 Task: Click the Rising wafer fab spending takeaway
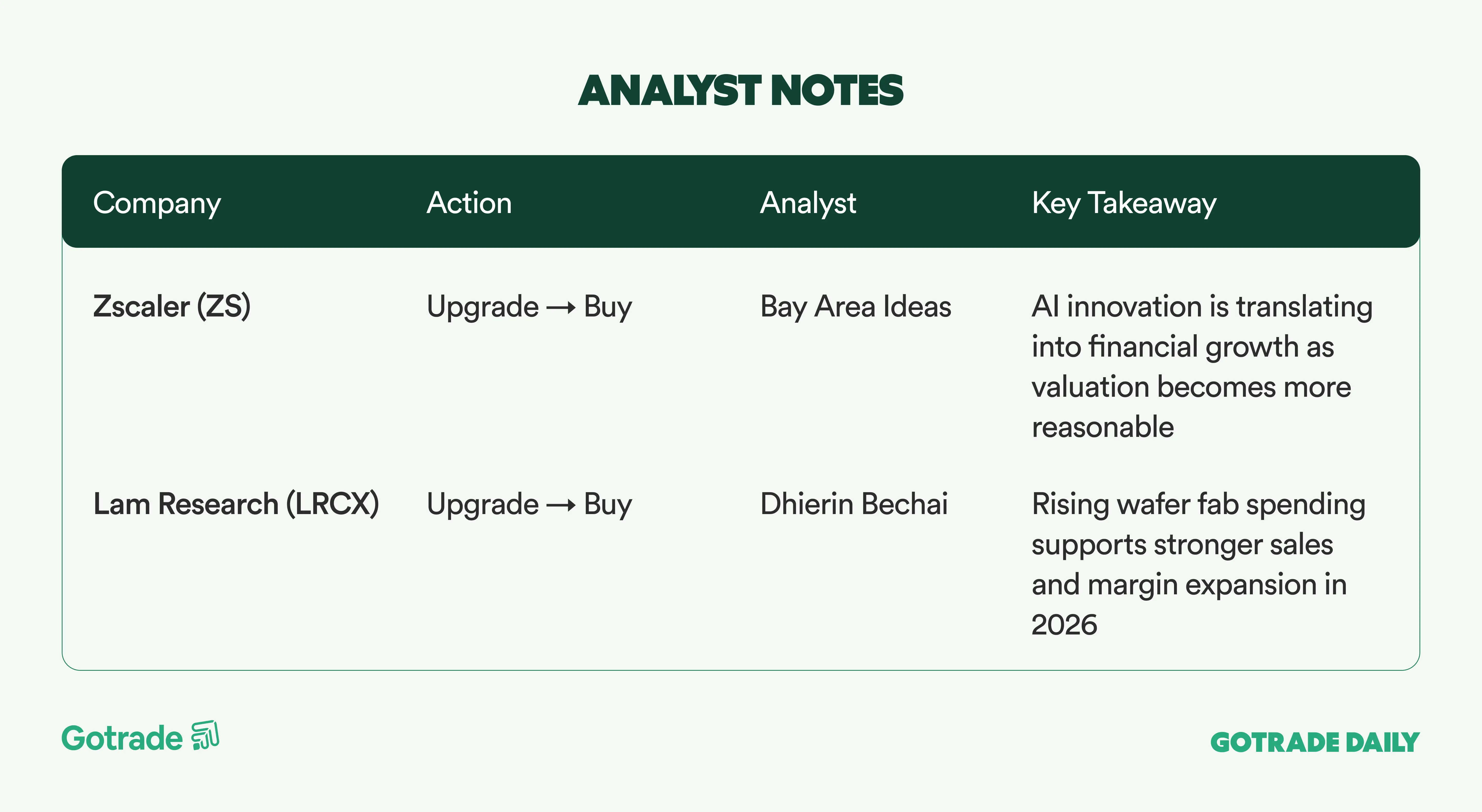1198,564
